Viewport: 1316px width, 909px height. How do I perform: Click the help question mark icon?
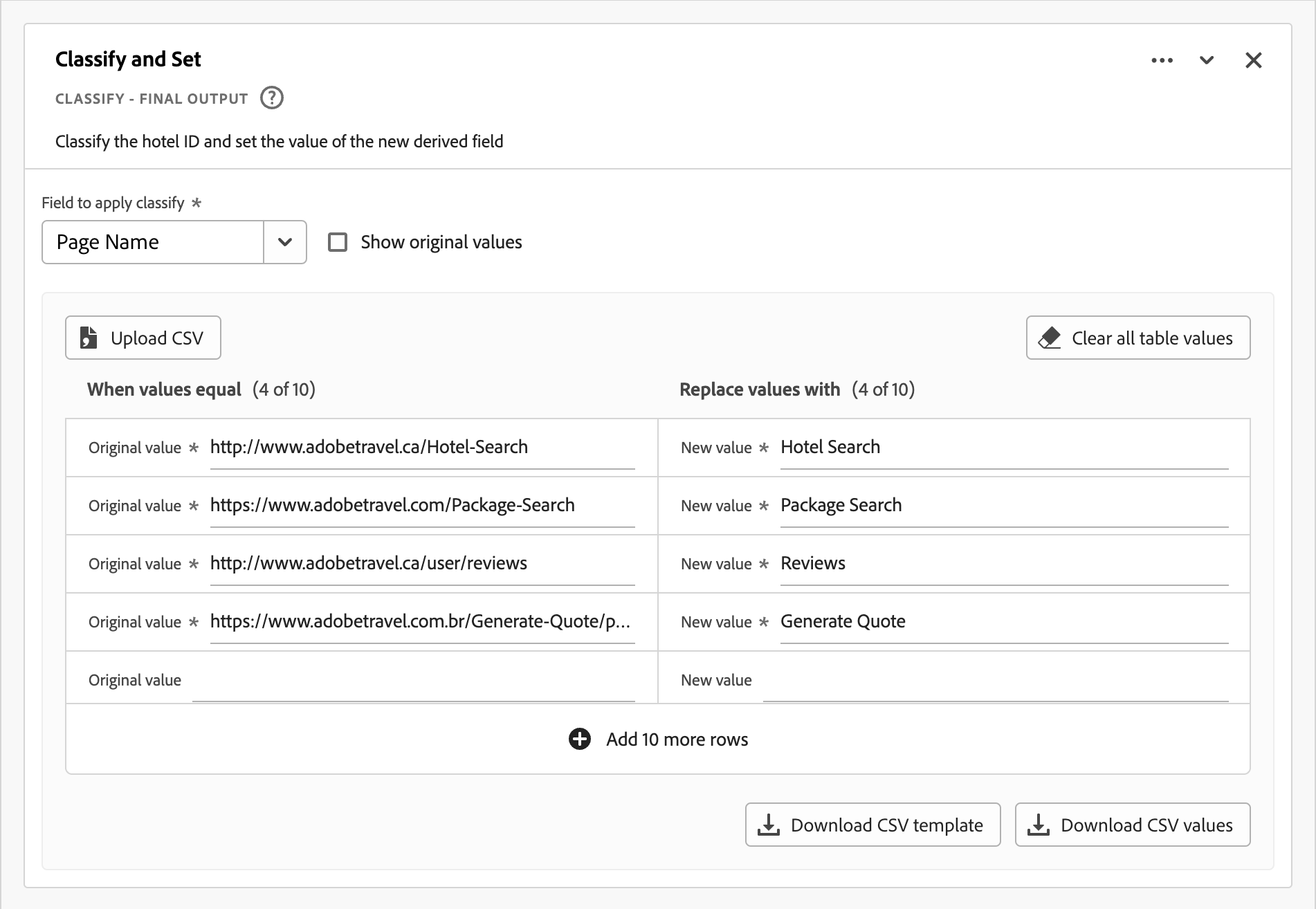point(272,98)
